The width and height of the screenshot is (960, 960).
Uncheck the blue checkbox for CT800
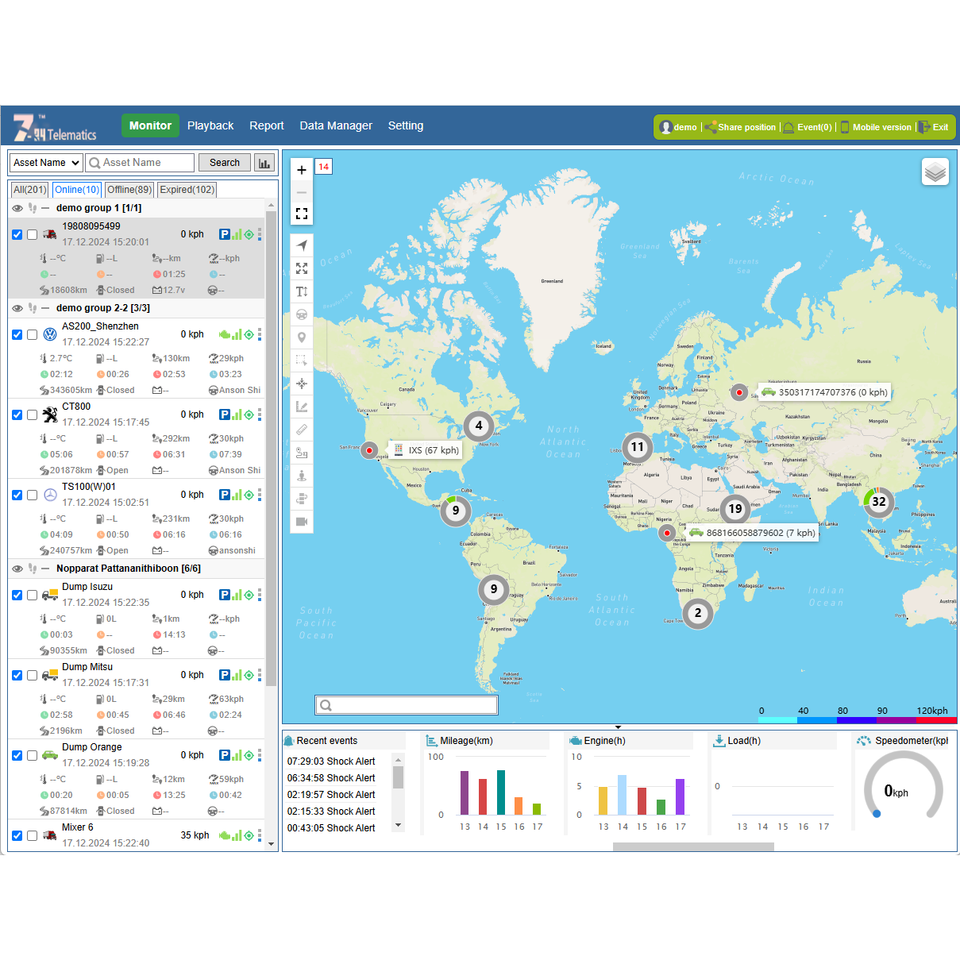coord(17,415)
